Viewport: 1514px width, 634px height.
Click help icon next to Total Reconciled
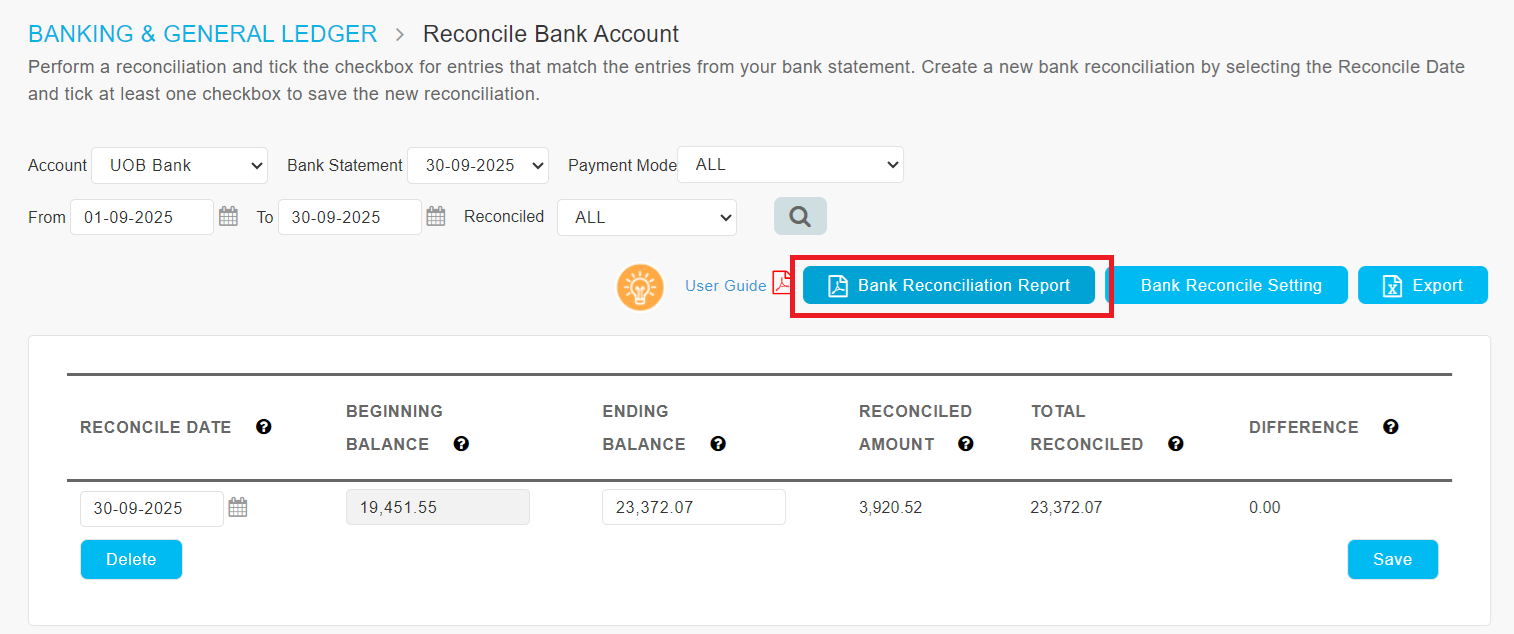1176,444
